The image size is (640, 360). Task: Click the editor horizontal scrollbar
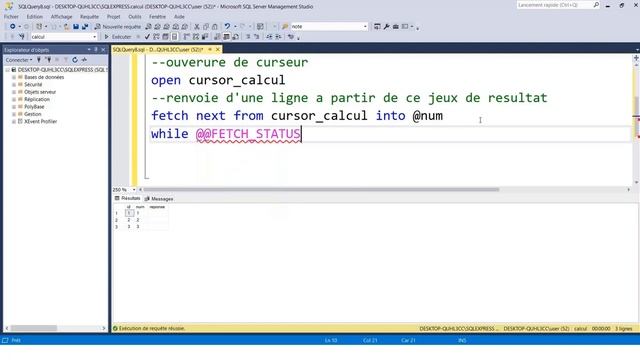click(x=321, y=189)
